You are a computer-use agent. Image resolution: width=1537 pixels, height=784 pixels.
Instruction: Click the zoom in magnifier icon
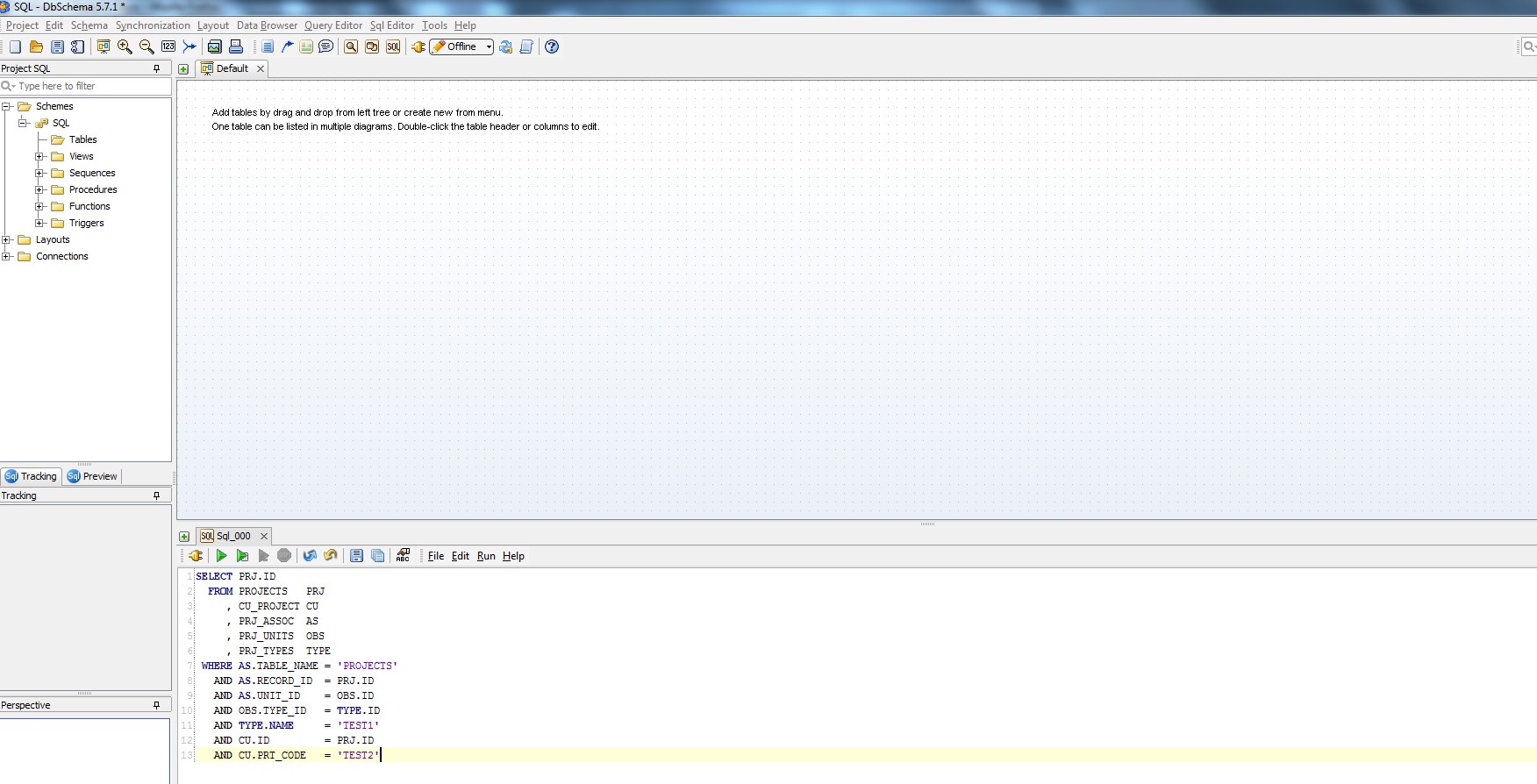(125, 46)
